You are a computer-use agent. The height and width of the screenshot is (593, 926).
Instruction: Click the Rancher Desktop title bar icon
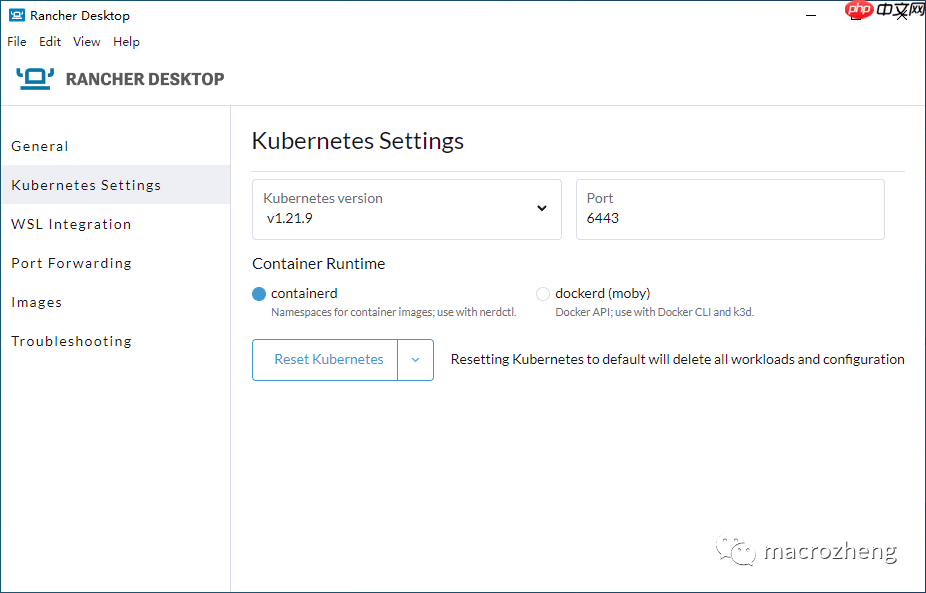[16, 15]
